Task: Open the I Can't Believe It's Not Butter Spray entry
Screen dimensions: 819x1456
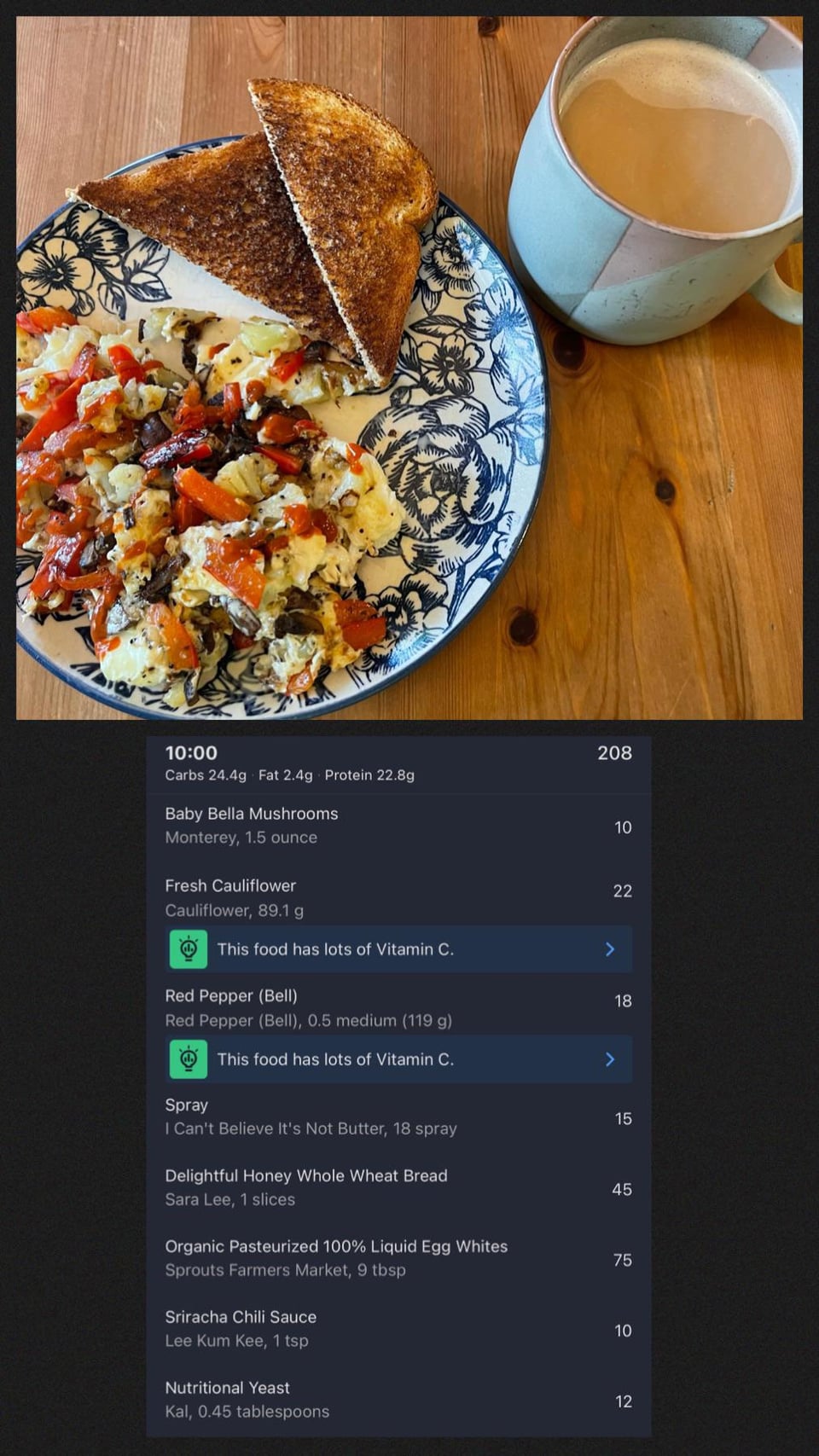Action: [x=398, y=1117]
